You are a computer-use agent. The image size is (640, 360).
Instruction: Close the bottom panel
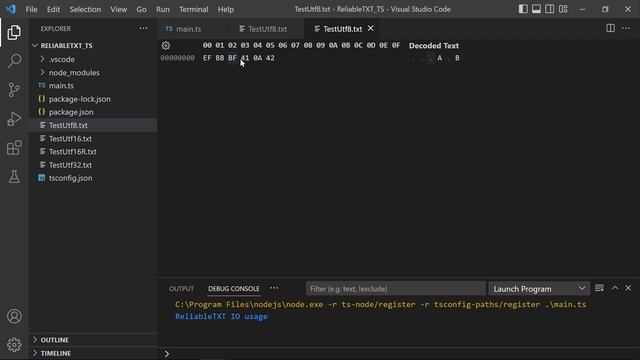(628, 288)
